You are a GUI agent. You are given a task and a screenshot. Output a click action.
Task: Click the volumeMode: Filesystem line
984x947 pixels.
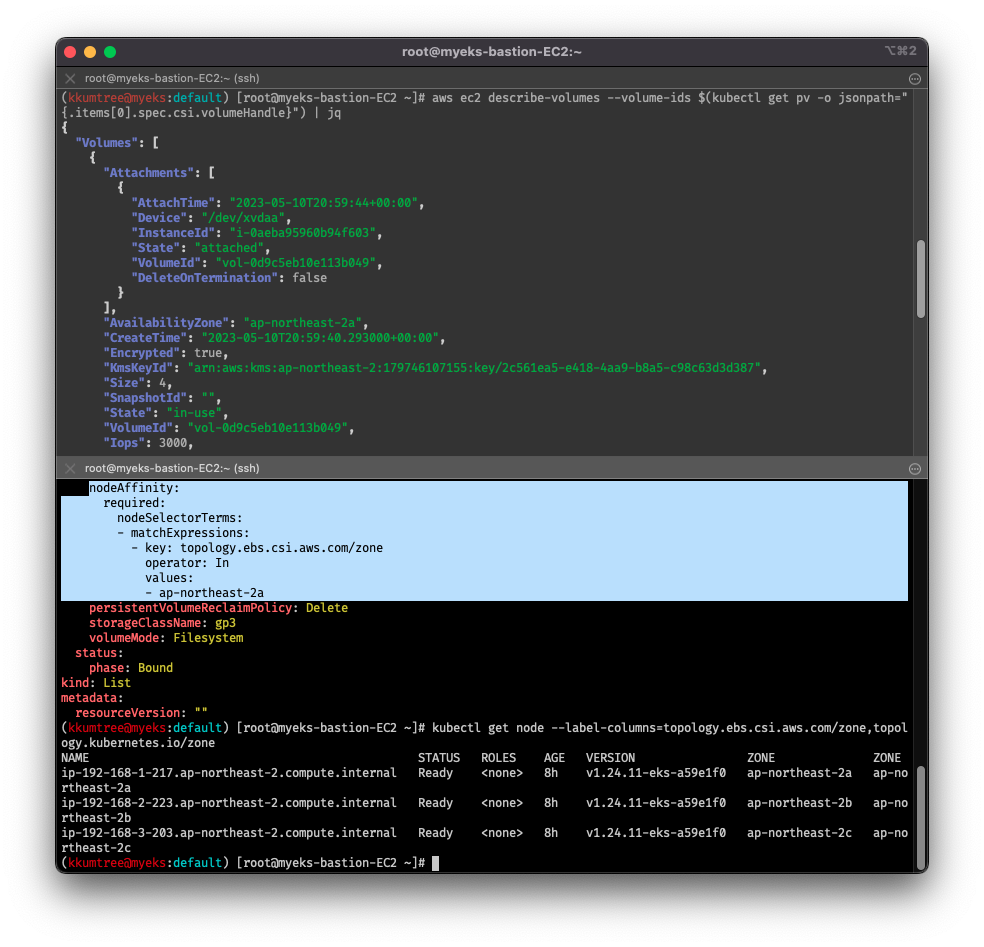coord(166,639)
